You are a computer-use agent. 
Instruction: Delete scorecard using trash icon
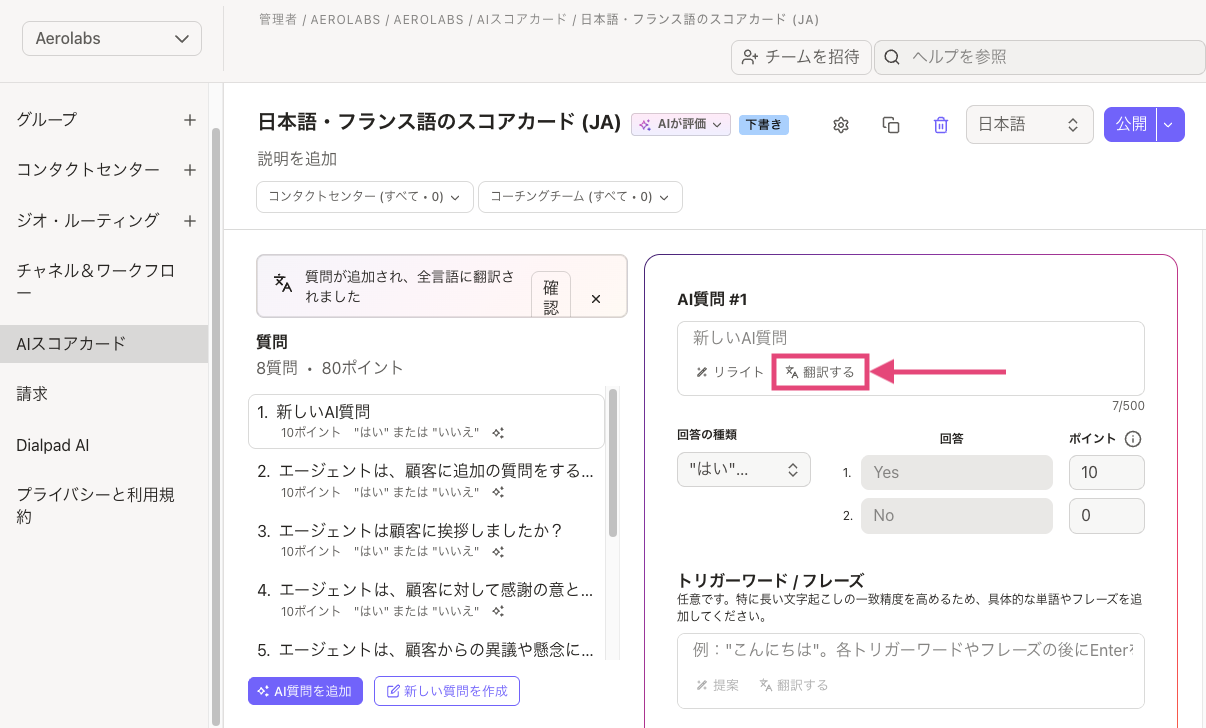pyautogui.click(x=941, y=125)
